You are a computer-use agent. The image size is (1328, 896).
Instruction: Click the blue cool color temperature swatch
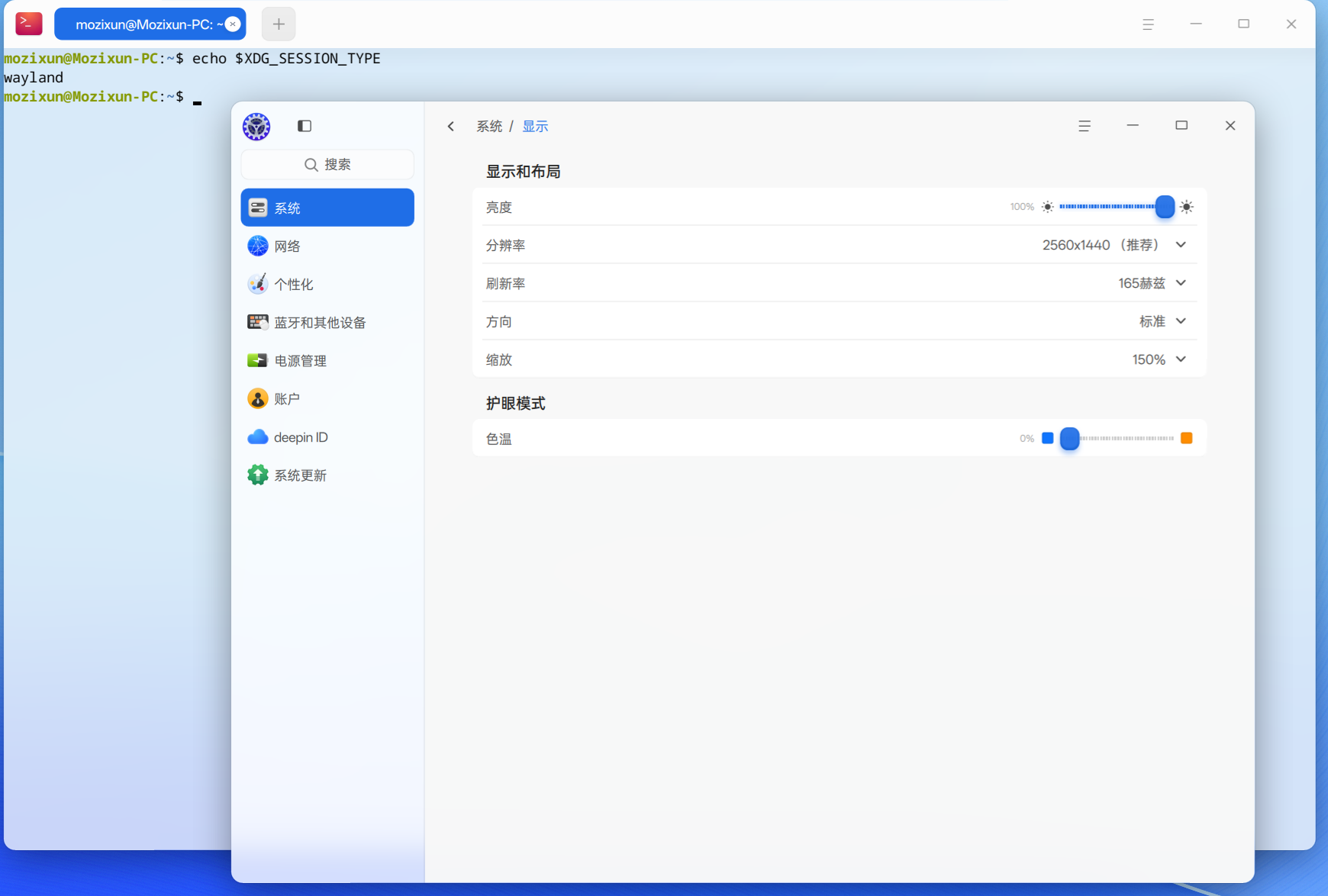[x=1047, y=438]
